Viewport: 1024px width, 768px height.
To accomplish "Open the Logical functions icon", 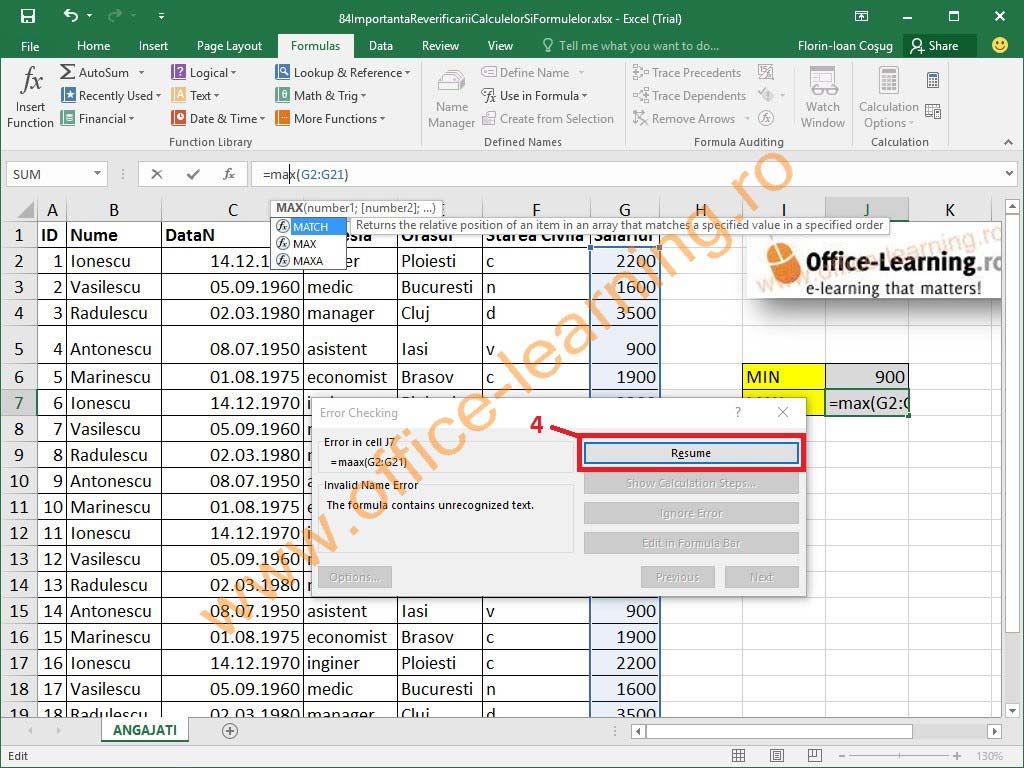I will point(178,72).
